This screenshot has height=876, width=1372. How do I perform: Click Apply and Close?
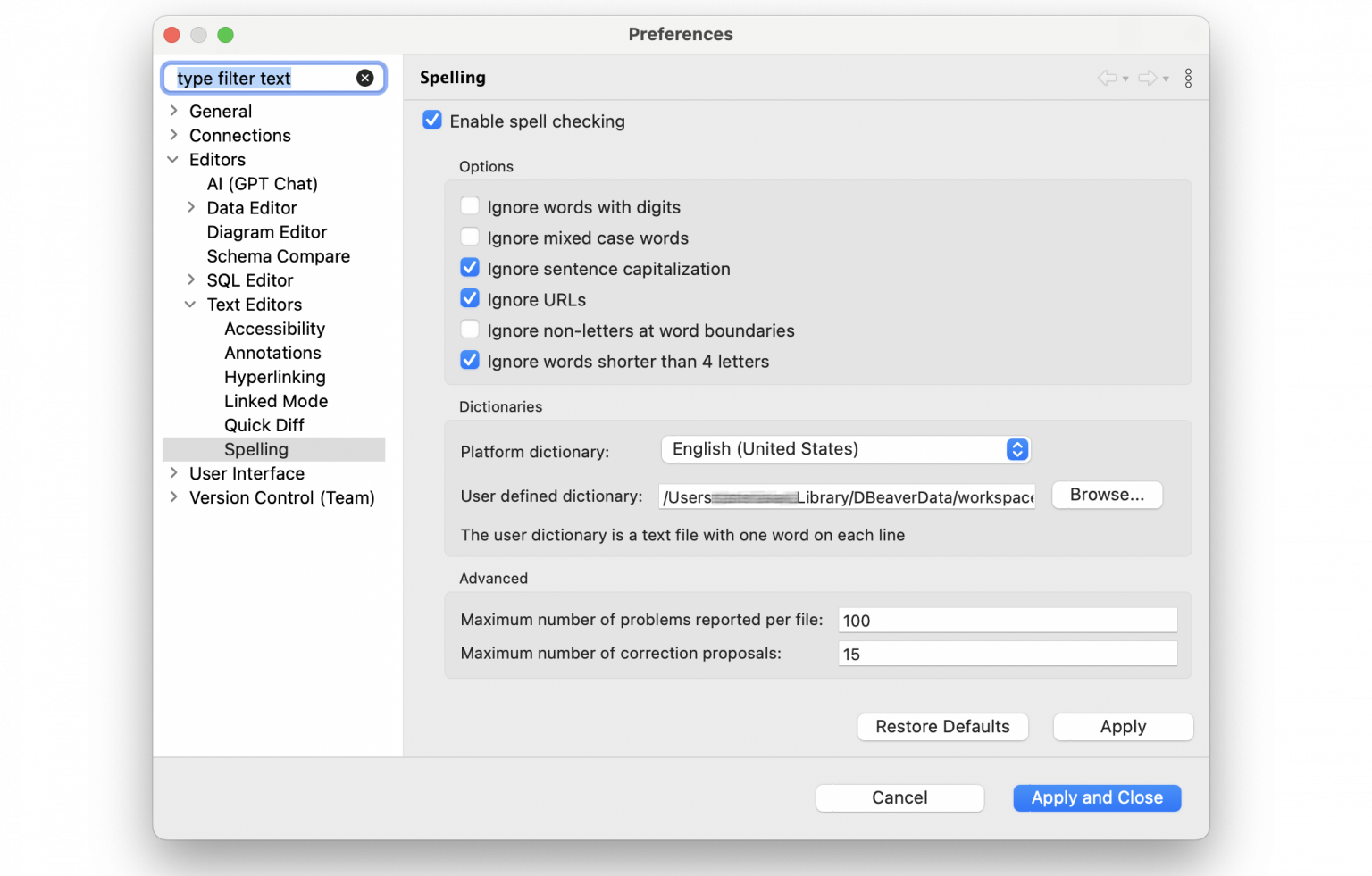[1097, 797]
